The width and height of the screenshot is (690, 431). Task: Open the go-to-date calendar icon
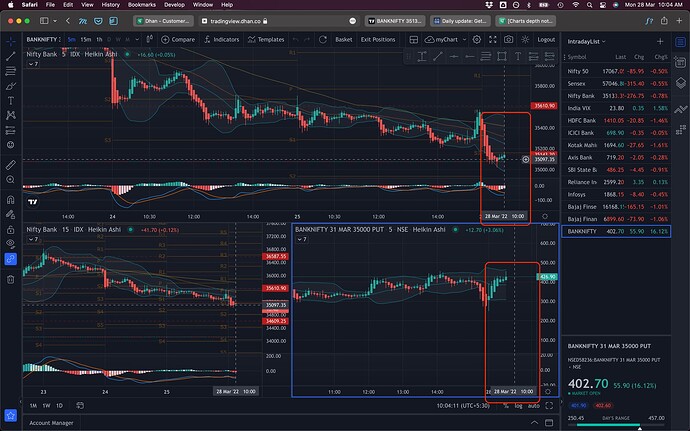[x=80, y=405]
